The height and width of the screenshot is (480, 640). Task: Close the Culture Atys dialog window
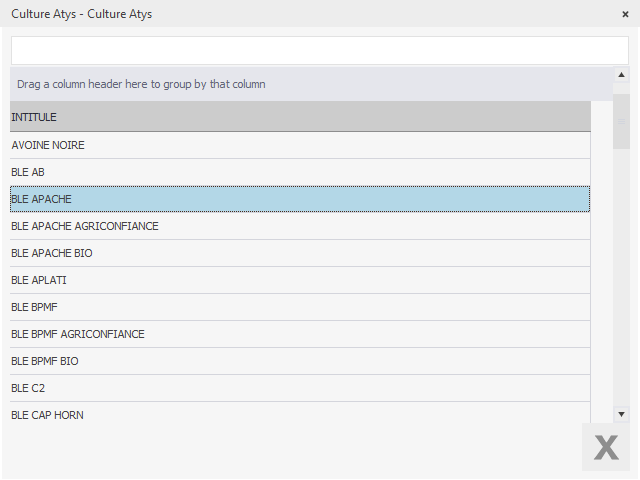[x=625, y=15]
